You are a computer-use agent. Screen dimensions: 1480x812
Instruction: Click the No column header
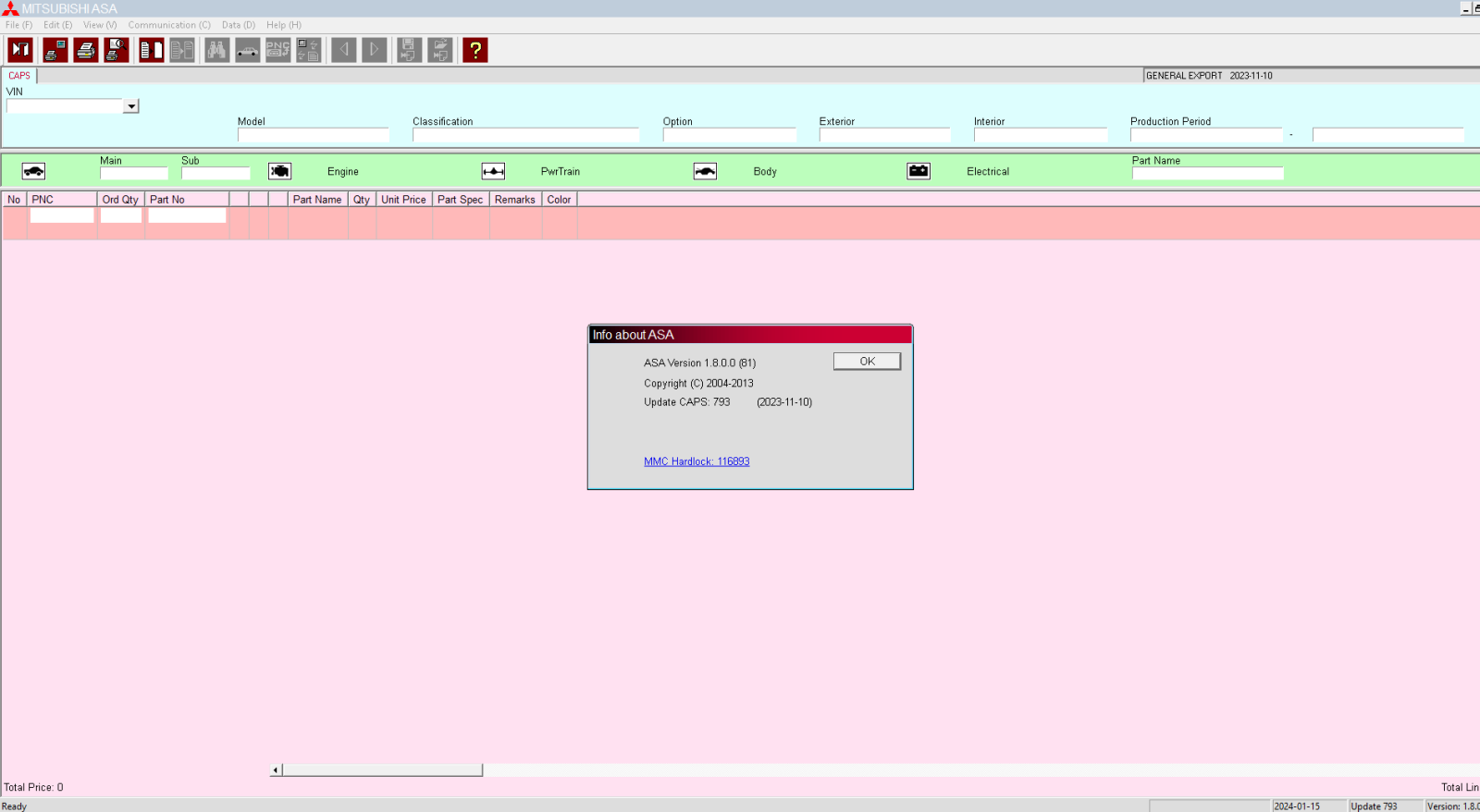click(14, 200)
